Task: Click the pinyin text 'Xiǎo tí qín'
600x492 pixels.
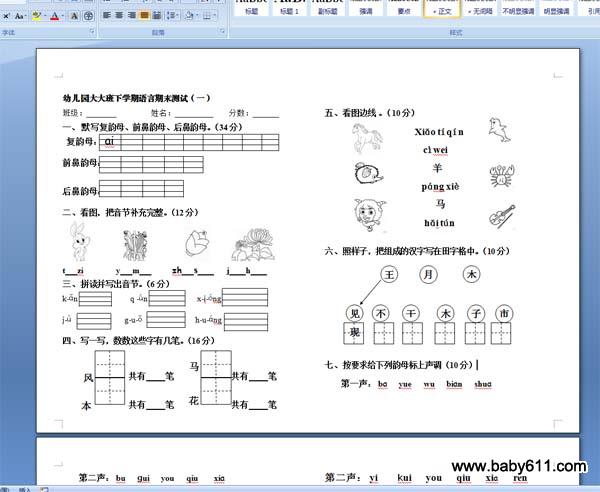Action: [439, 132]
